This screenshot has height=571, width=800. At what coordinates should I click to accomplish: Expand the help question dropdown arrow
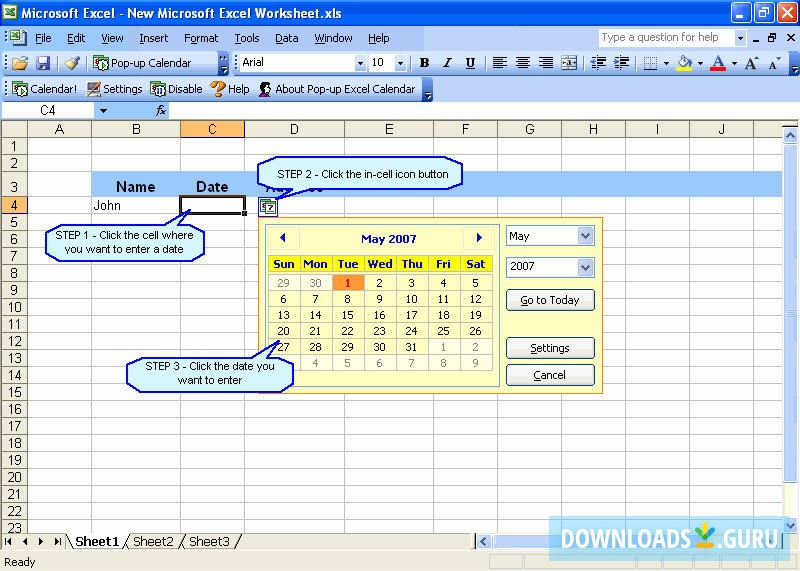click(740, 38)
